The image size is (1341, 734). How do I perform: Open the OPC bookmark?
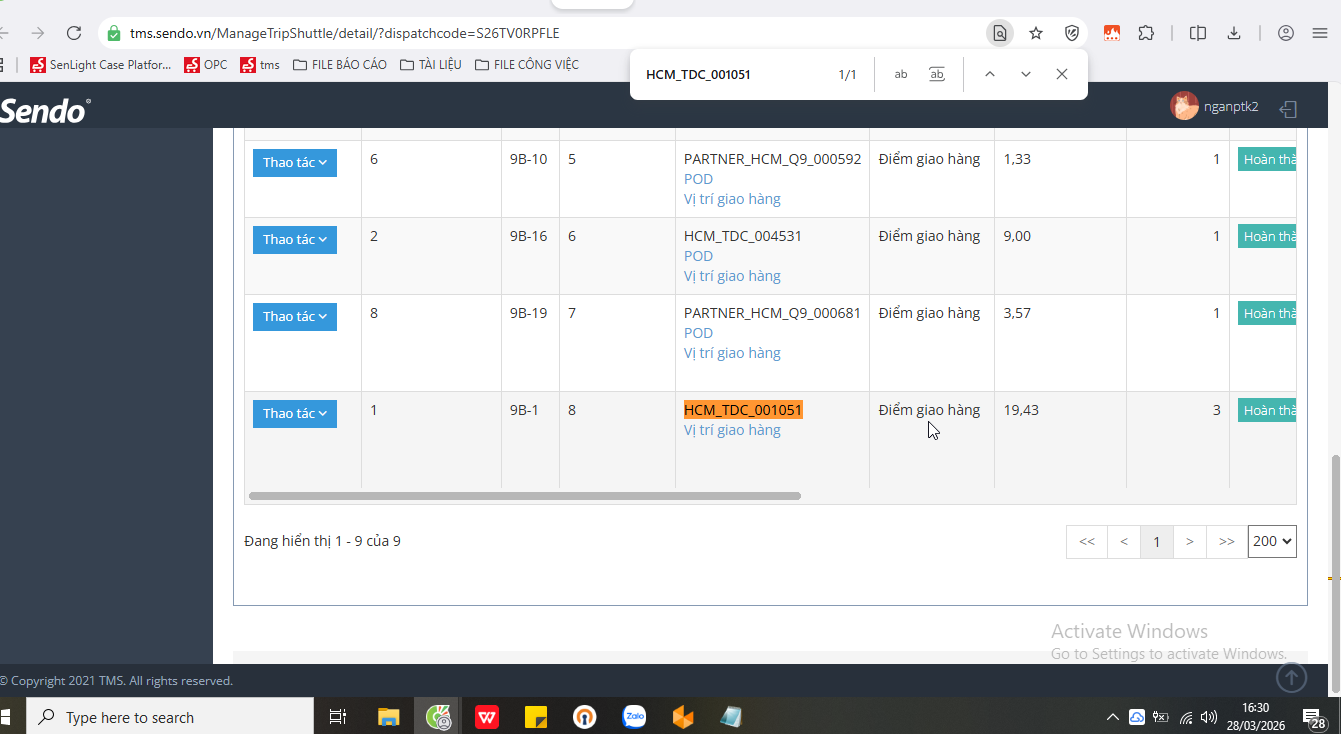pos(206,65)
